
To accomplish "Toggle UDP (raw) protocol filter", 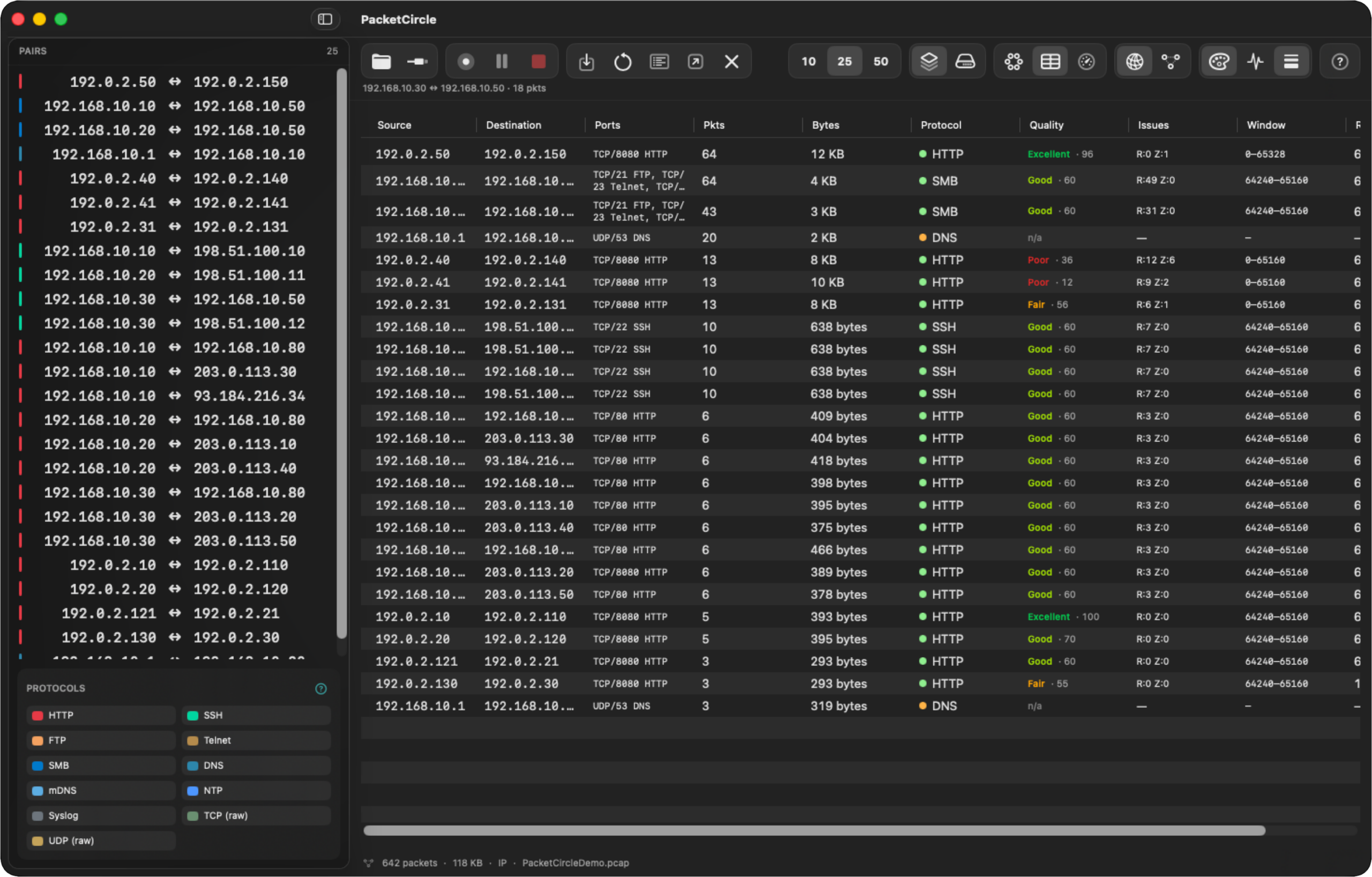I will [101, 841].
